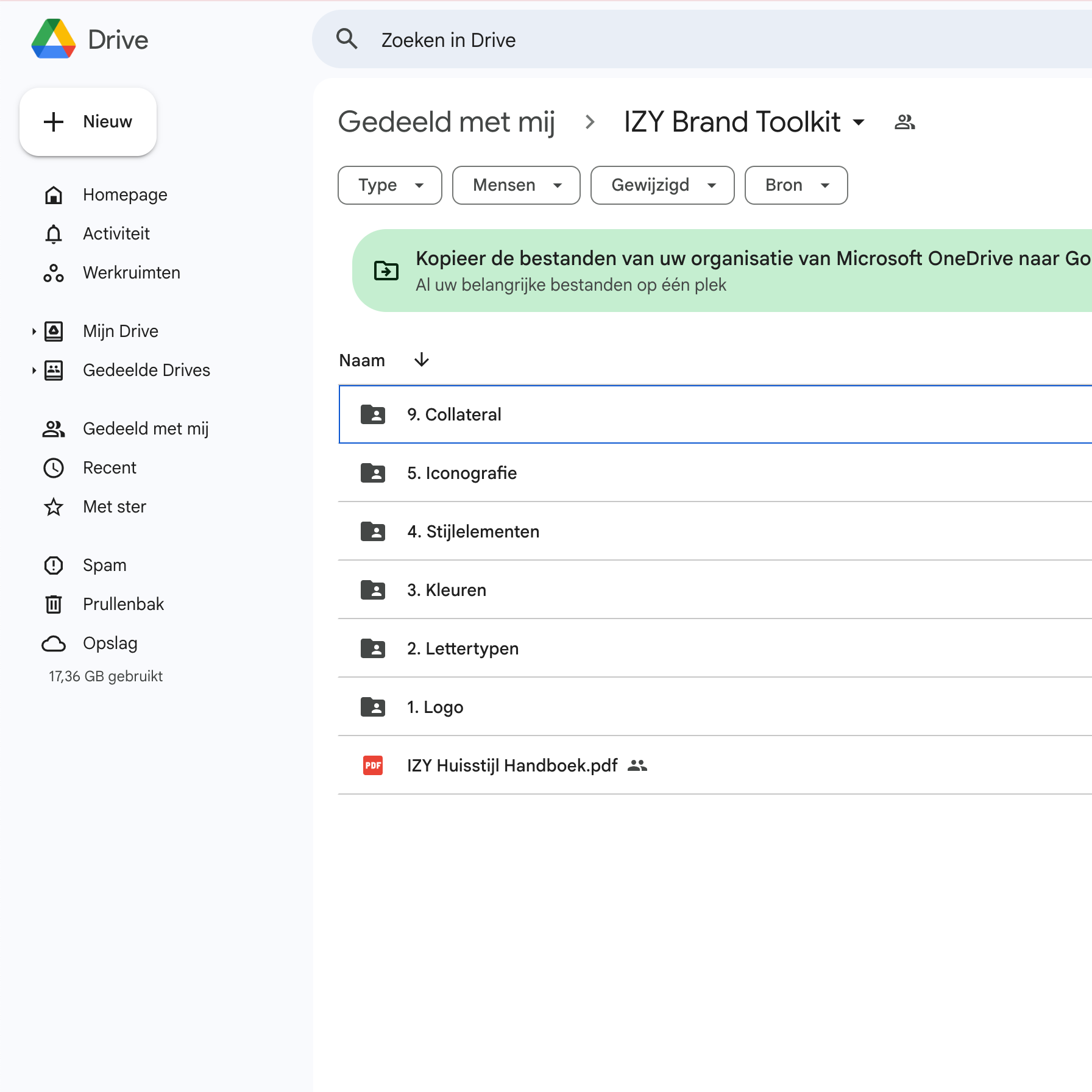Reverse sort order with the arrow icon
This screenshot has width=1092, height=1092.
point(421,360)
